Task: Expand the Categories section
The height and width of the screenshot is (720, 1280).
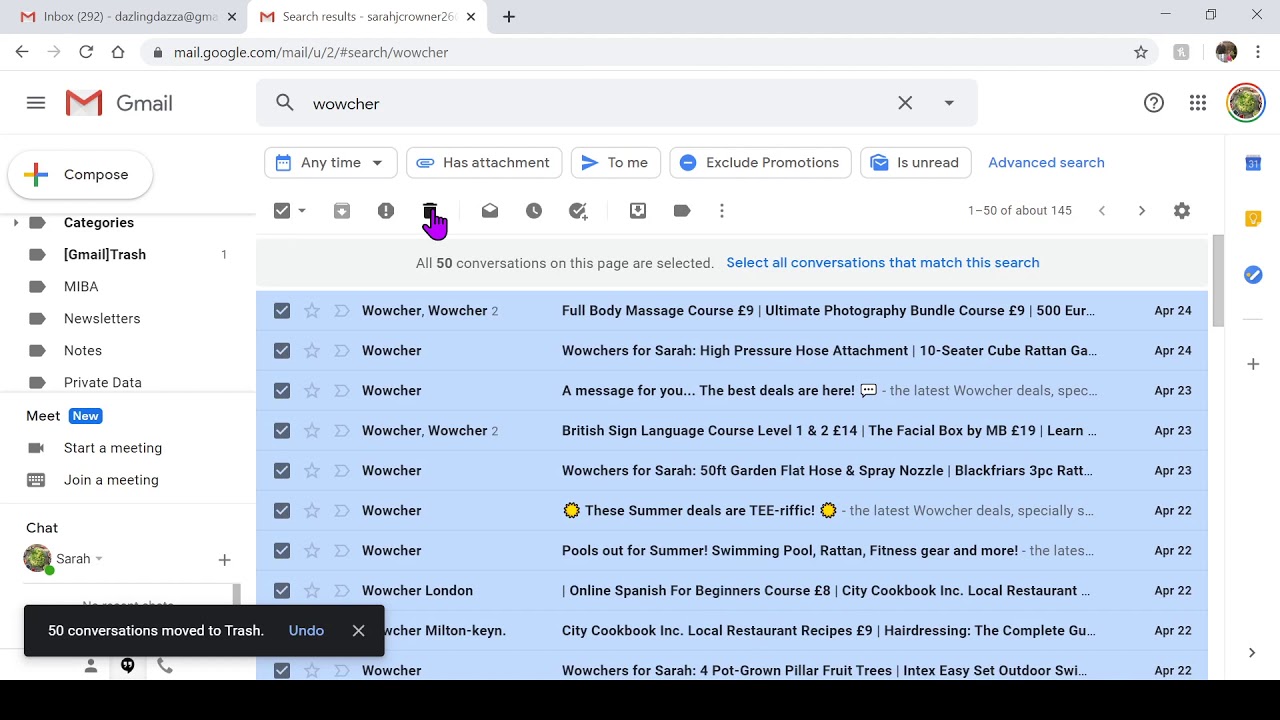Action: coord(15,223)
